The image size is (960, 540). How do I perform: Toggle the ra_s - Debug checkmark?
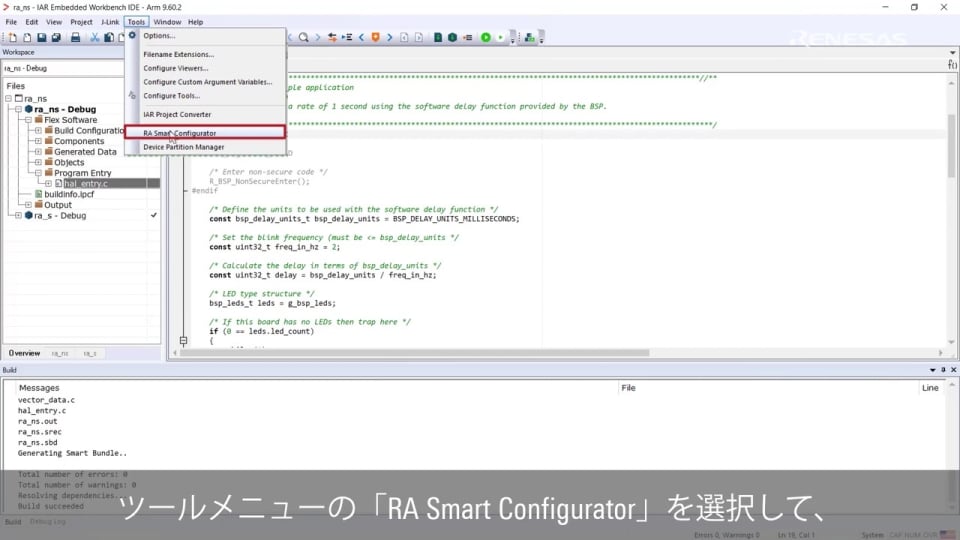pyautogui.click(x=153, y=215)
